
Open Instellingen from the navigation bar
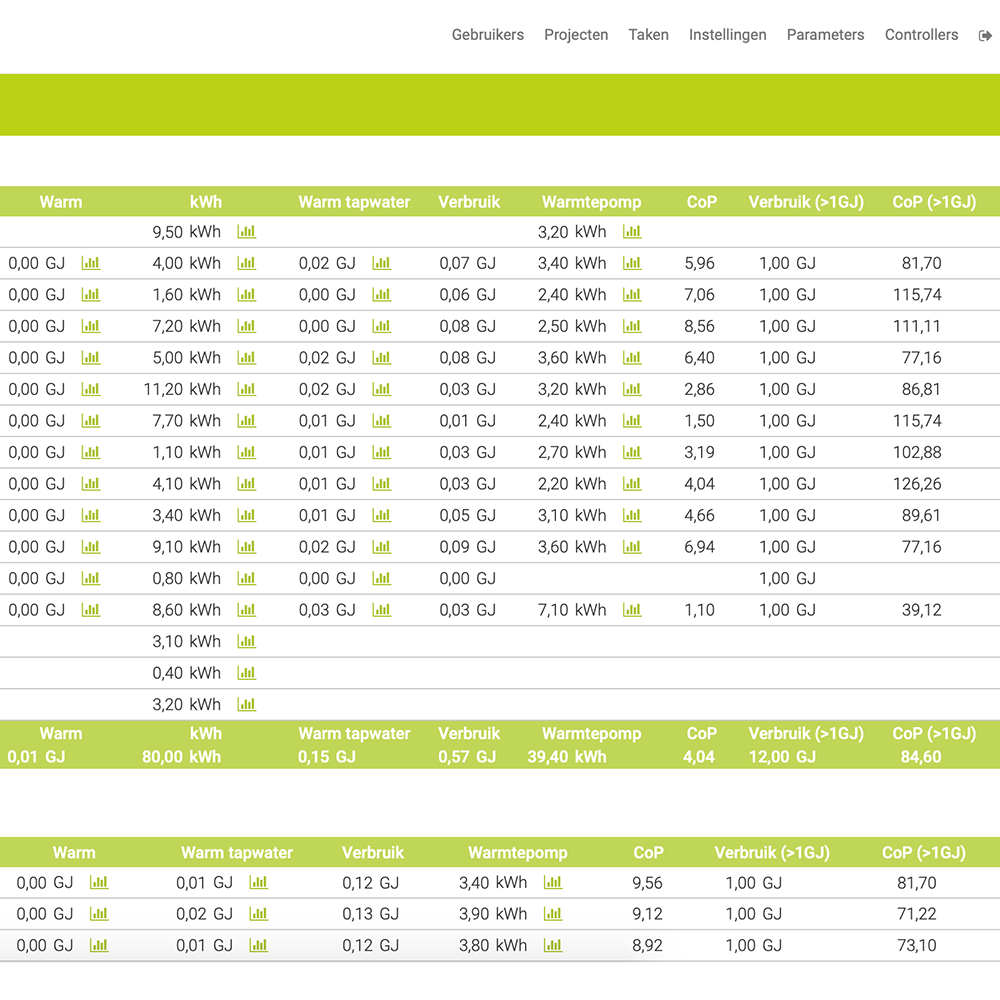point(727,35)
